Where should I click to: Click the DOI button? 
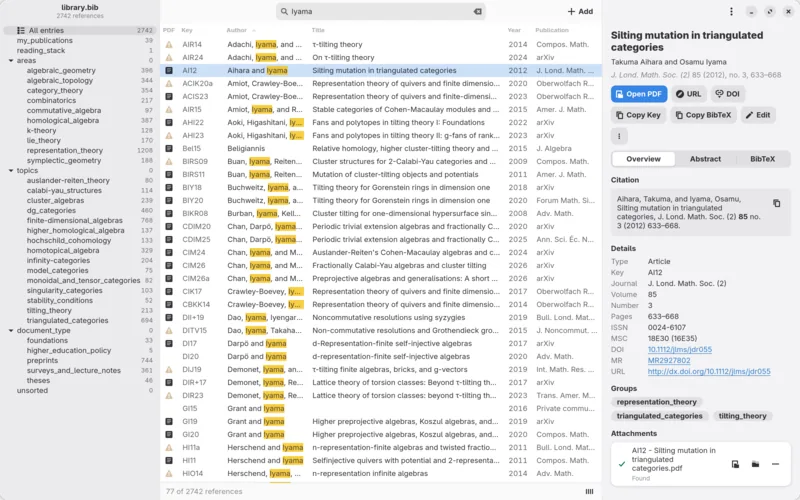(728, 94)
